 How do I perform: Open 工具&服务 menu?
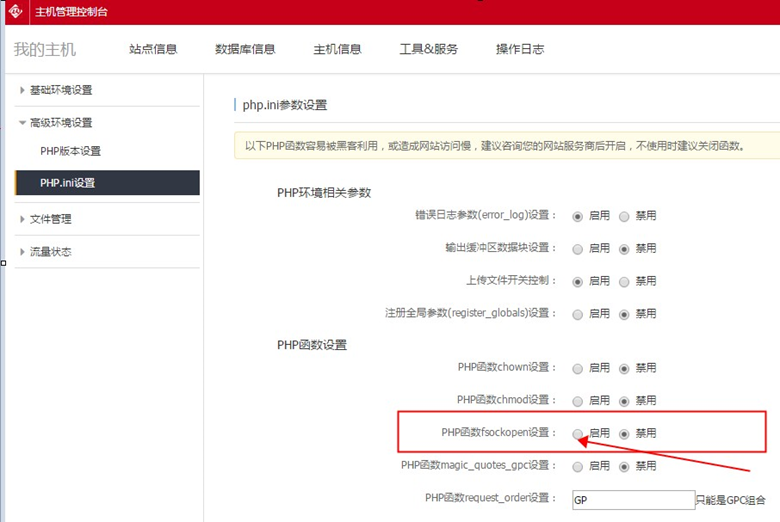[x=428, y=49]
